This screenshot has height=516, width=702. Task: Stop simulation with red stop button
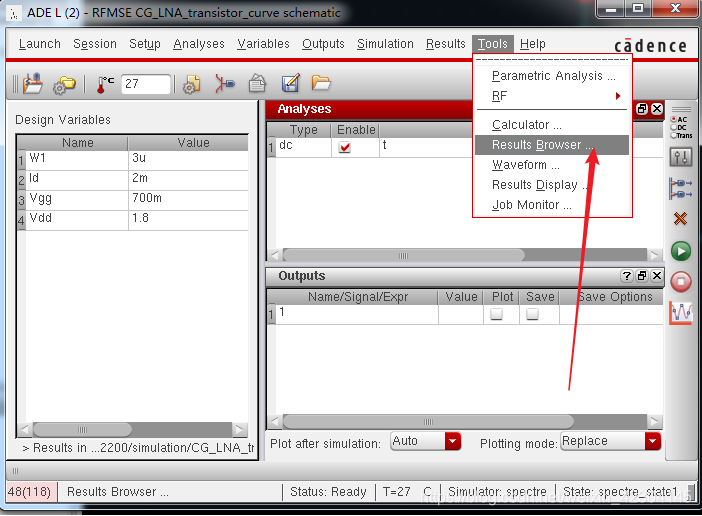tap(681, 281)
